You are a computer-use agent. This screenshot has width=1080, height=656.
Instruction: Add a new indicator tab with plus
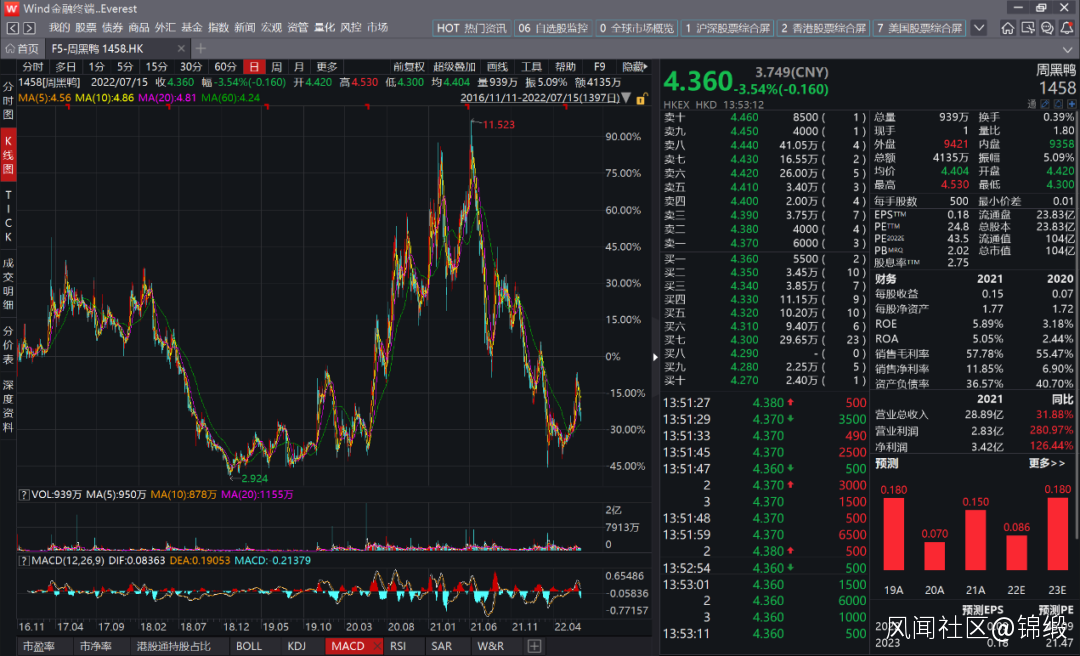[534, 646]
